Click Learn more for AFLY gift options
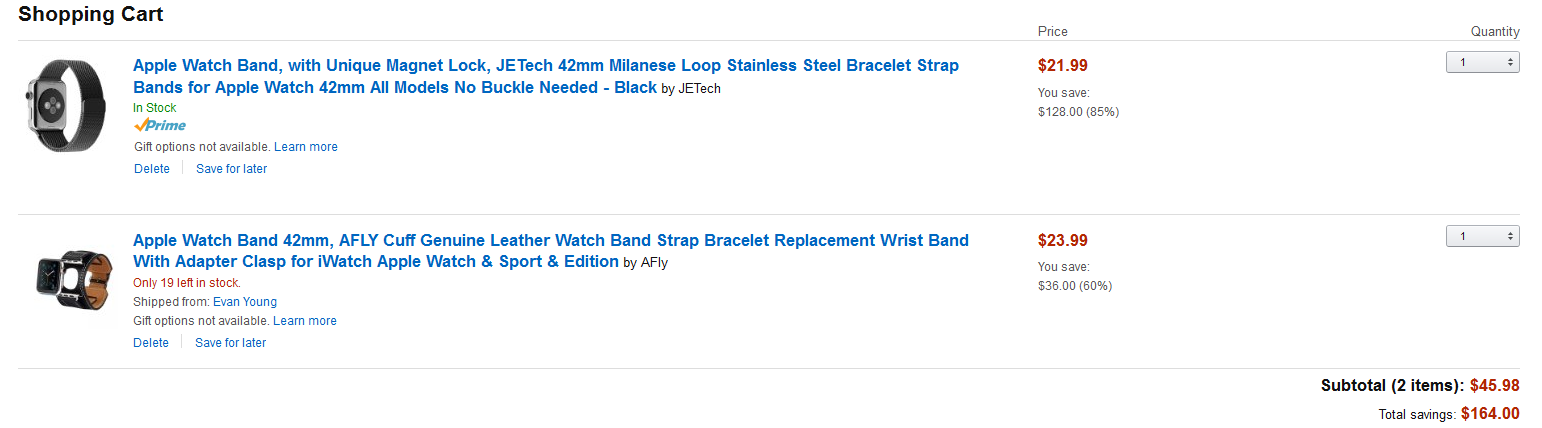The width and height of the screenshot is (1542, 428). pos(305,321)
